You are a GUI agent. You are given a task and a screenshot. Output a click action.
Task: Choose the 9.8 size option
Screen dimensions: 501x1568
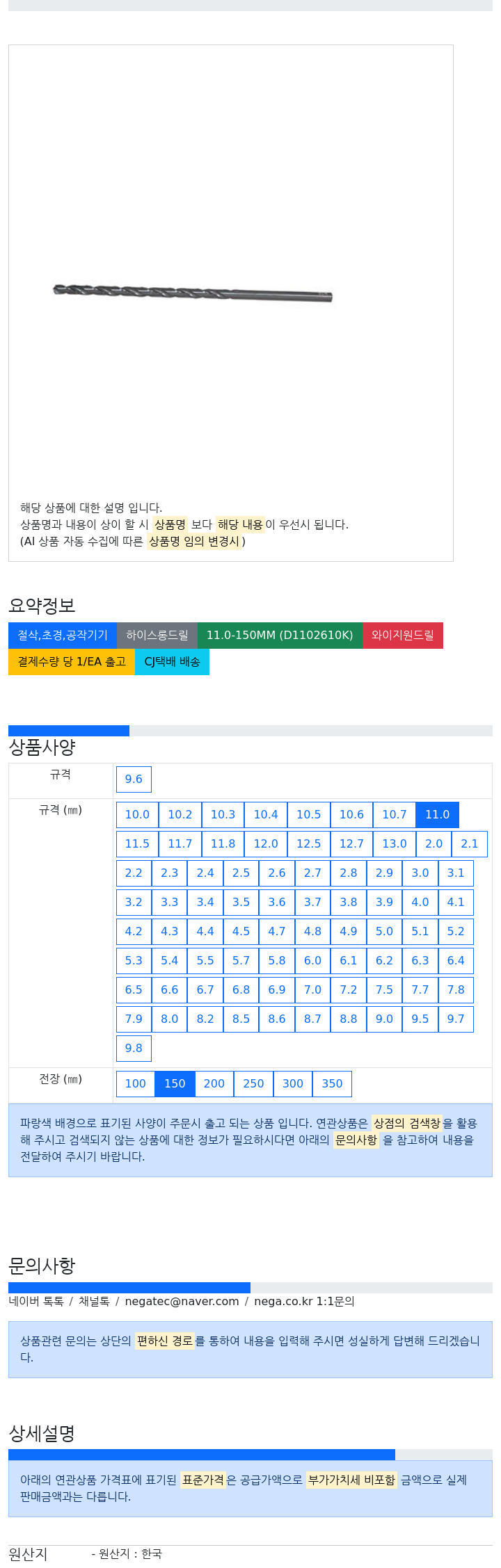tap(134, 1048)
